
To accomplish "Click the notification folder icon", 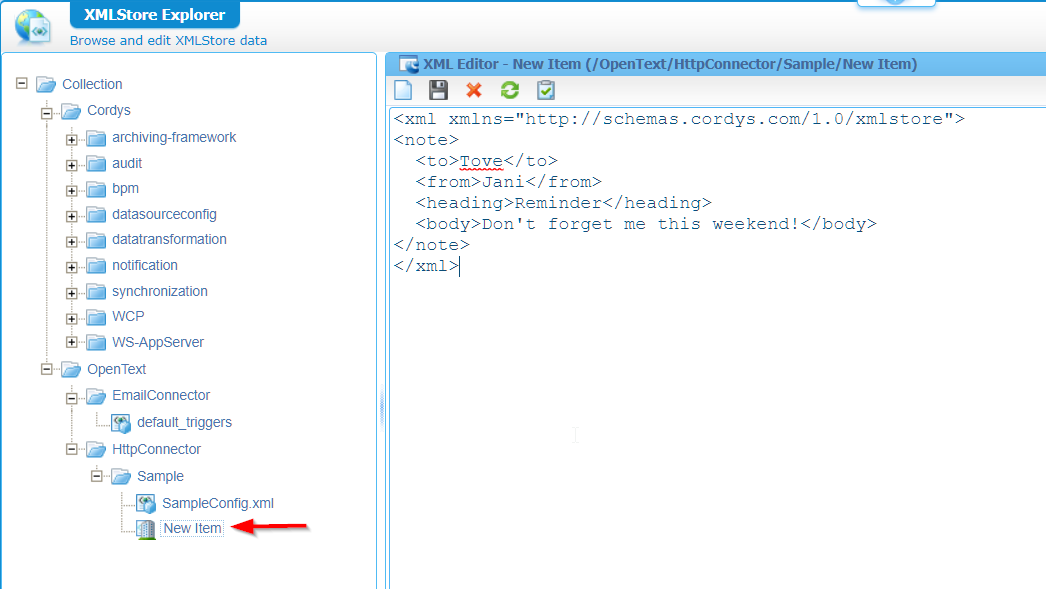I will click(96, 265).
